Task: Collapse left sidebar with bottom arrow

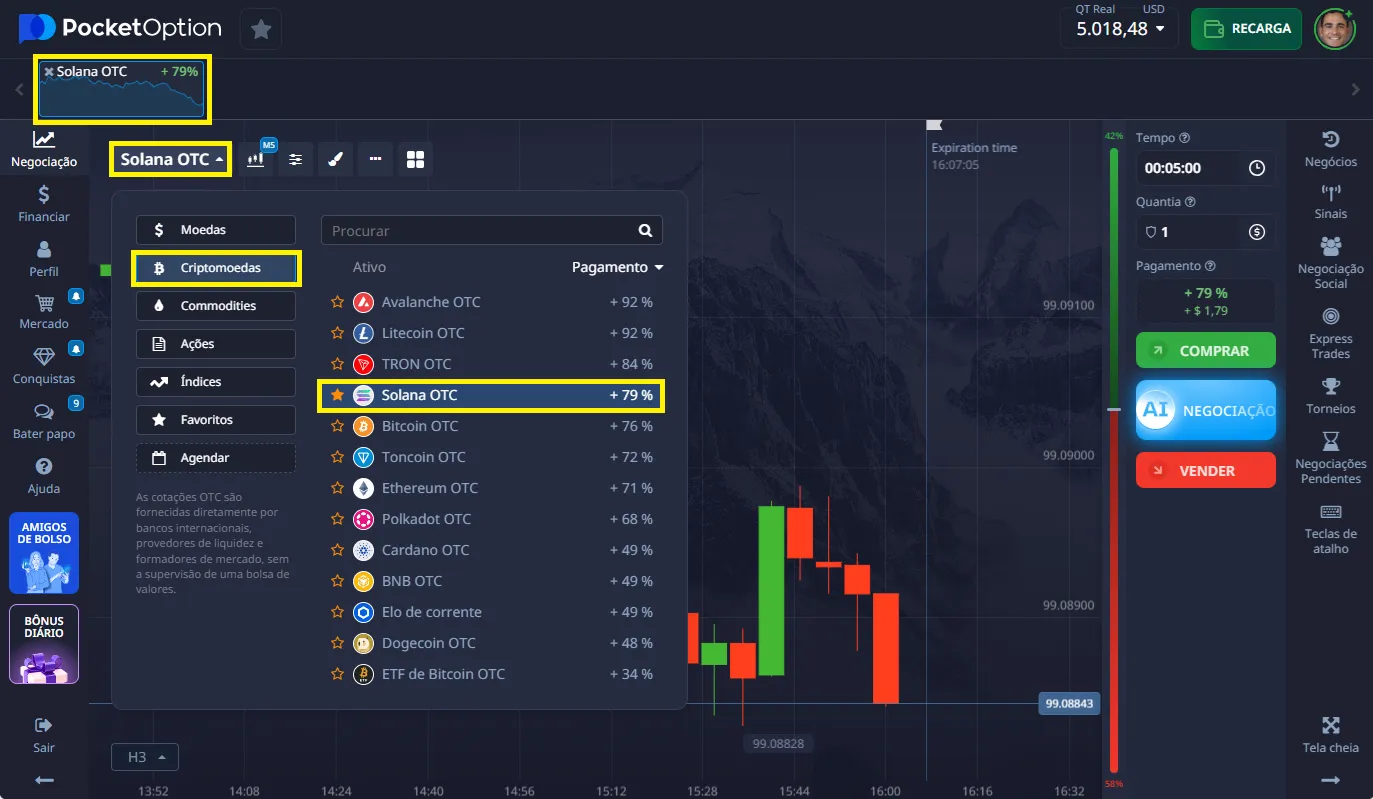Action: [44, 780]
